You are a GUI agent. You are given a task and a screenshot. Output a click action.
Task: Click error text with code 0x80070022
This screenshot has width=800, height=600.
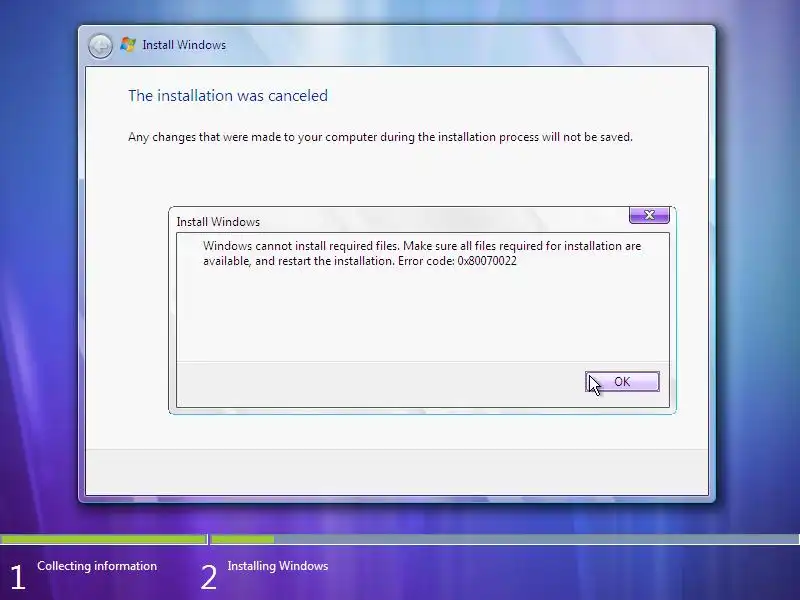click(422, 253)
